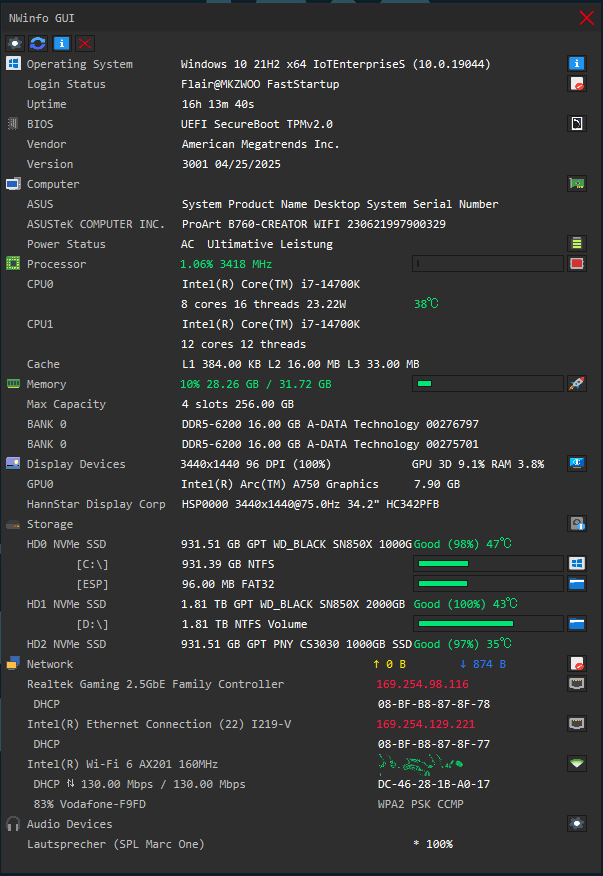Click the Memory usage progress bar
The height and width of the screenshot is (876, 603).
(x=488, y=384)
